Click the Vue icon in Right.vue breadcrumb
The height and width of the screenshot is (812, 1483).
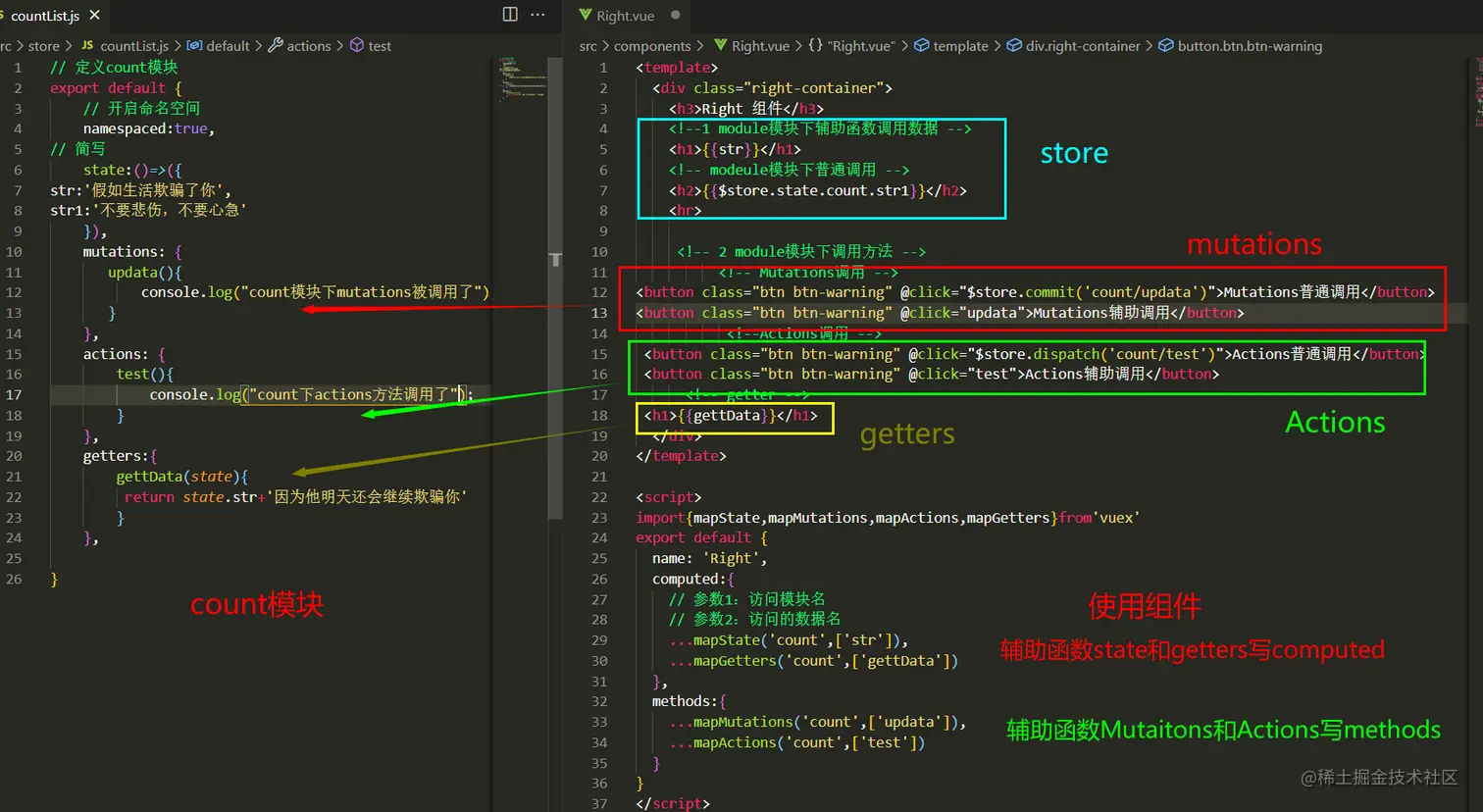click(x=721, y=45)
